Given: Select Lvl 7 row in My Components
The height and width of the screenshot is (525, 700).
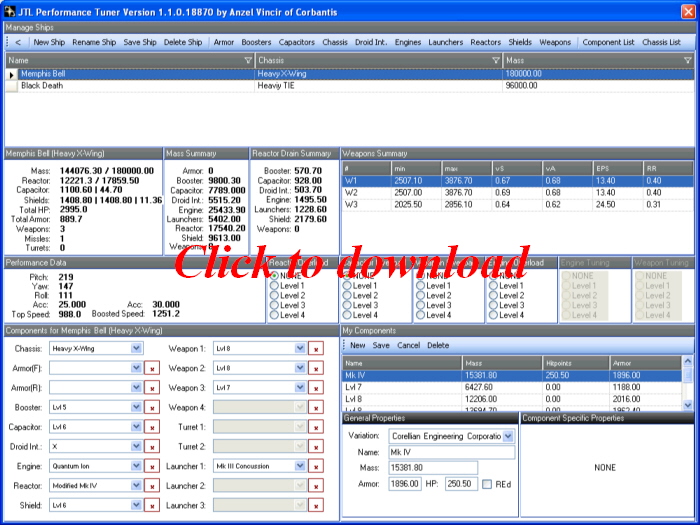Looking at the screenshot, I should pos(512,387).
